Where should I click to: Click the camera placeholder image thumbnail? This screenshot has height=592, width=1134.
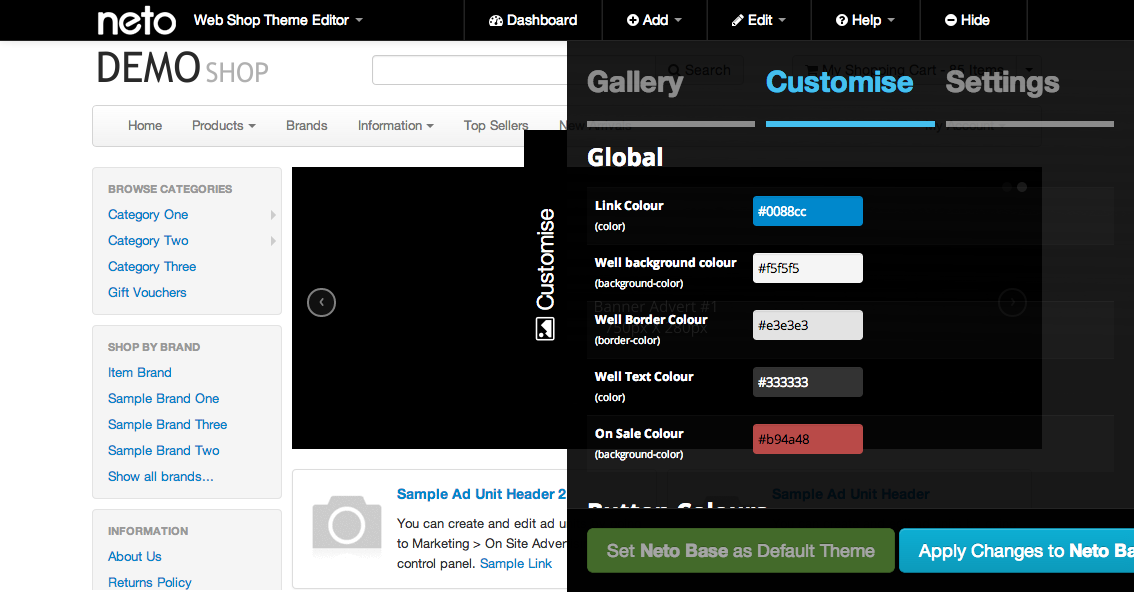[x=346, y=524]
